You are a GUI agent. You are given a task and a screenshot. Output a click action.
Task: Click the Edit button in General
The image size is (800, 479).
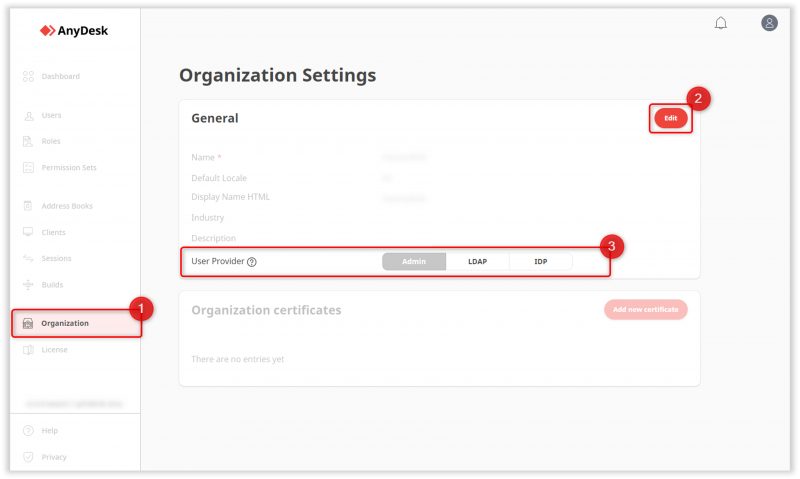click(x=670, y=118)
